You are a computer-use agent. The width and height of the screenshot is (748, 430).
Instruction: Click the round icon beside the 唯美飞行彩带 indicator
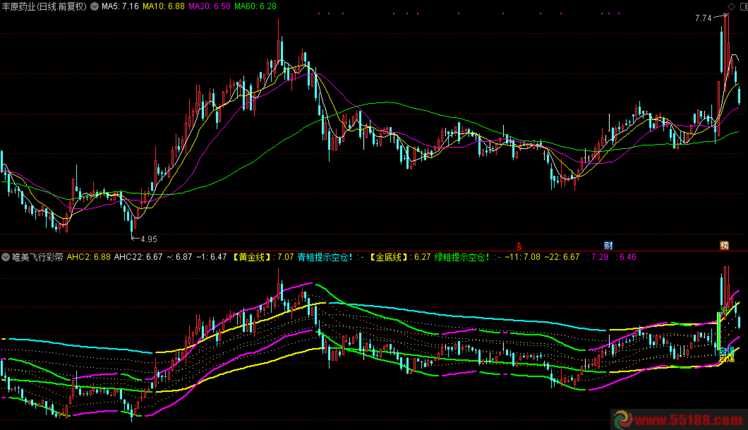(x=6, y=257)
